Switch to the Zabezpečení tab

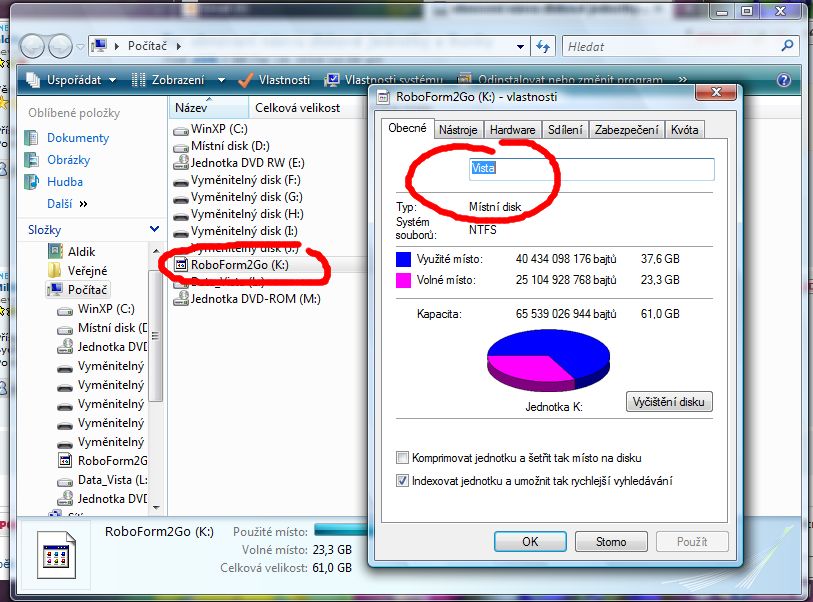(626, 130)
